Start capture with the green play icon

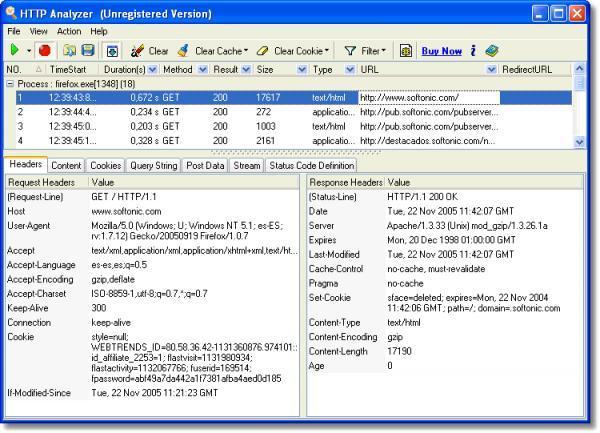pyautogui.click(x=15, y=50)
